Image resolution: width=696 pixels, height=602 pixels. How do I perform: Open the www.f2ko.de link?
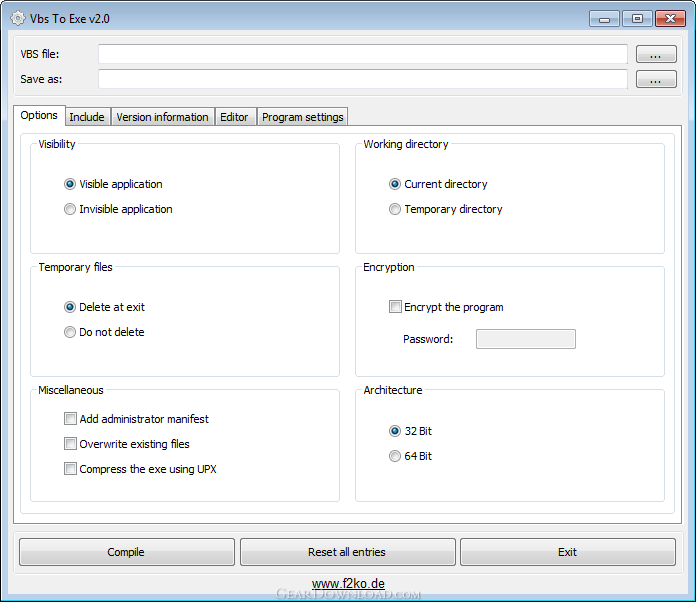(348, 583)
